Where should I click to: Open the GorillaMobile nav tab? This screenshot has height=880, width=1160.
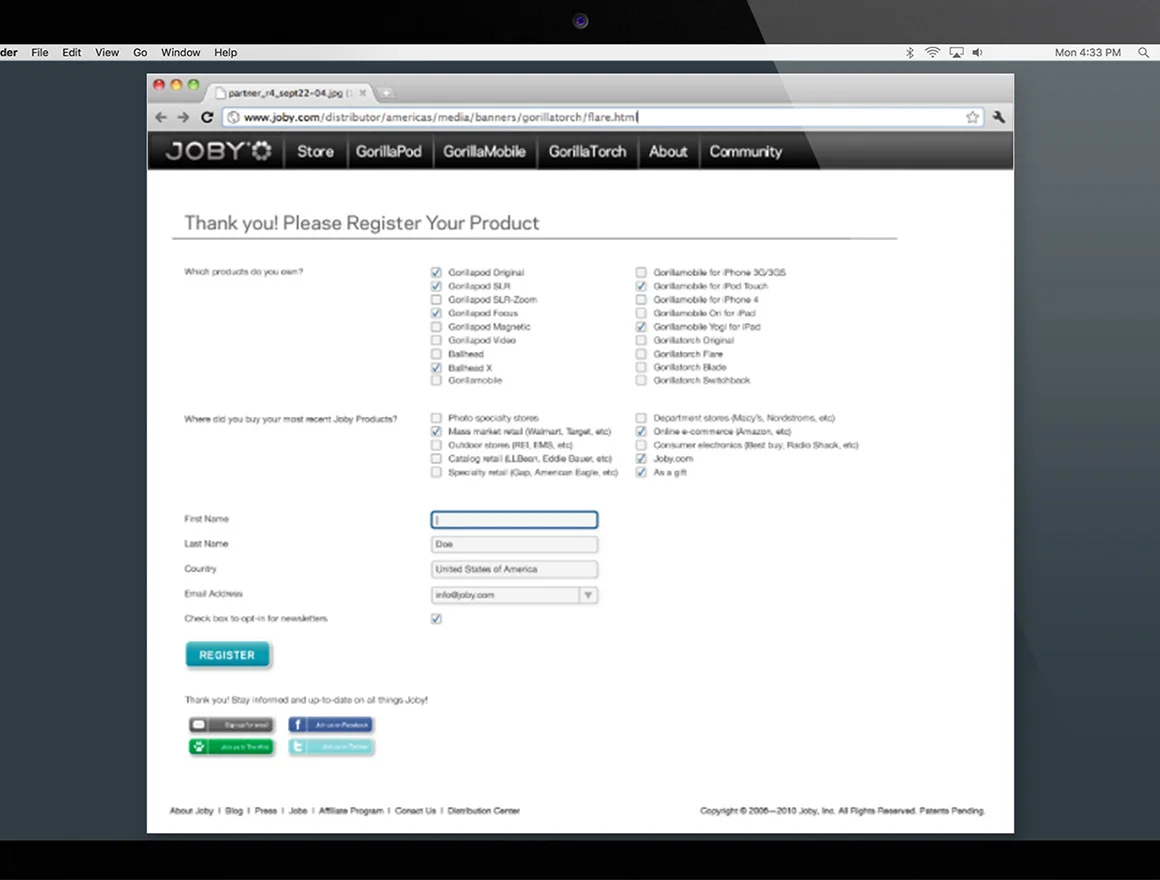click(485, 151)
